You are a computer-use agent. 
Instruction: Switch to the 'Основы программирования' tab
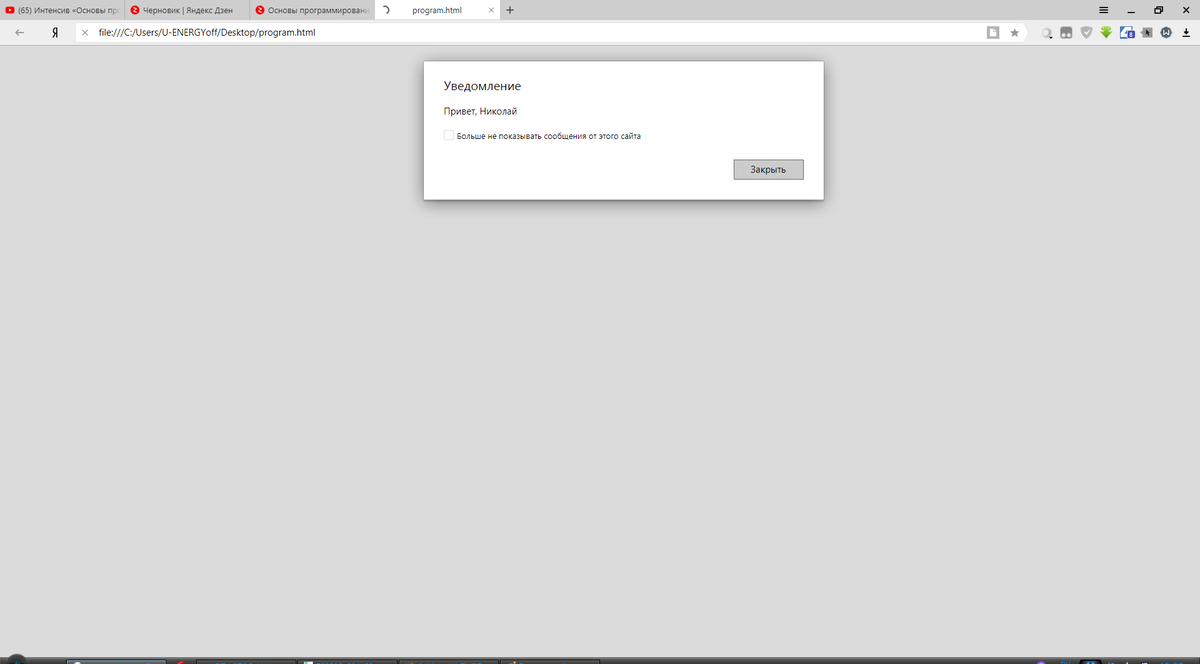coord(311,10)
